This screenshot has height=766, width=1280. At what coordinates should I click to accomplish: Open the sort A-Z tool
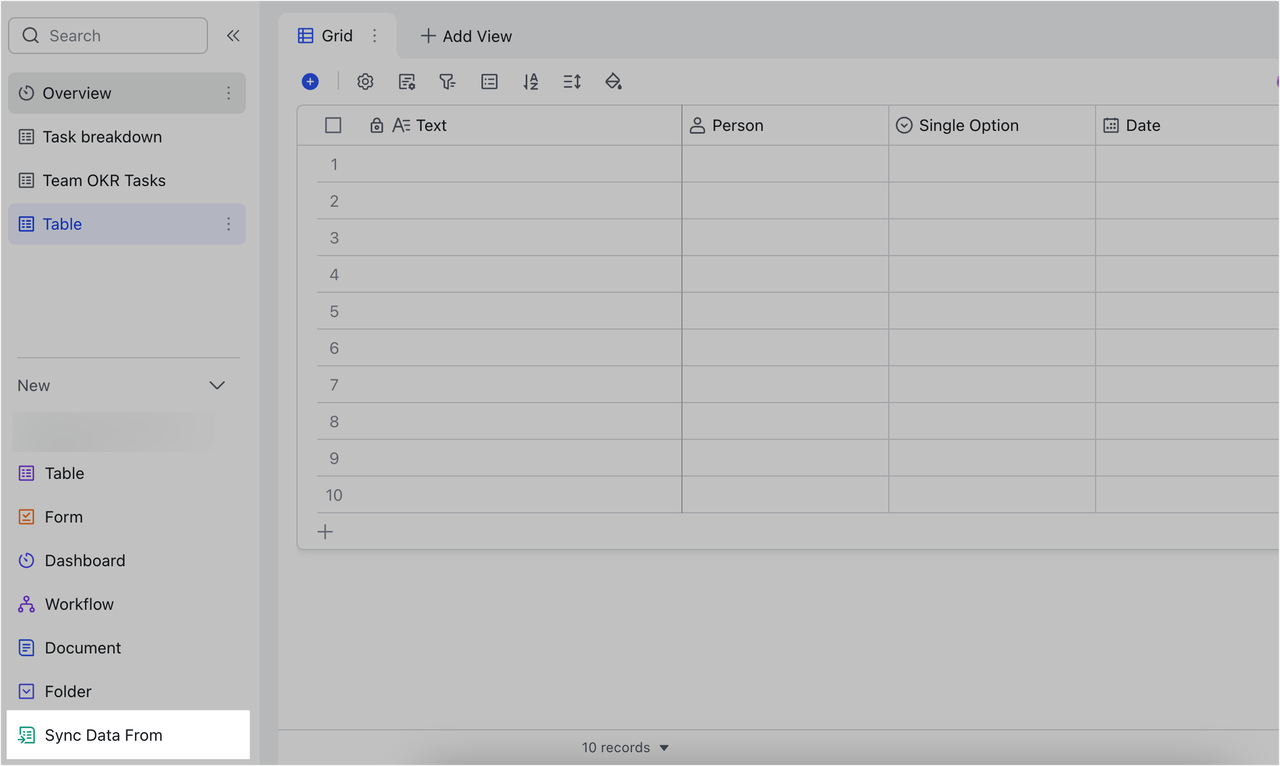click(x=530, y=81)
